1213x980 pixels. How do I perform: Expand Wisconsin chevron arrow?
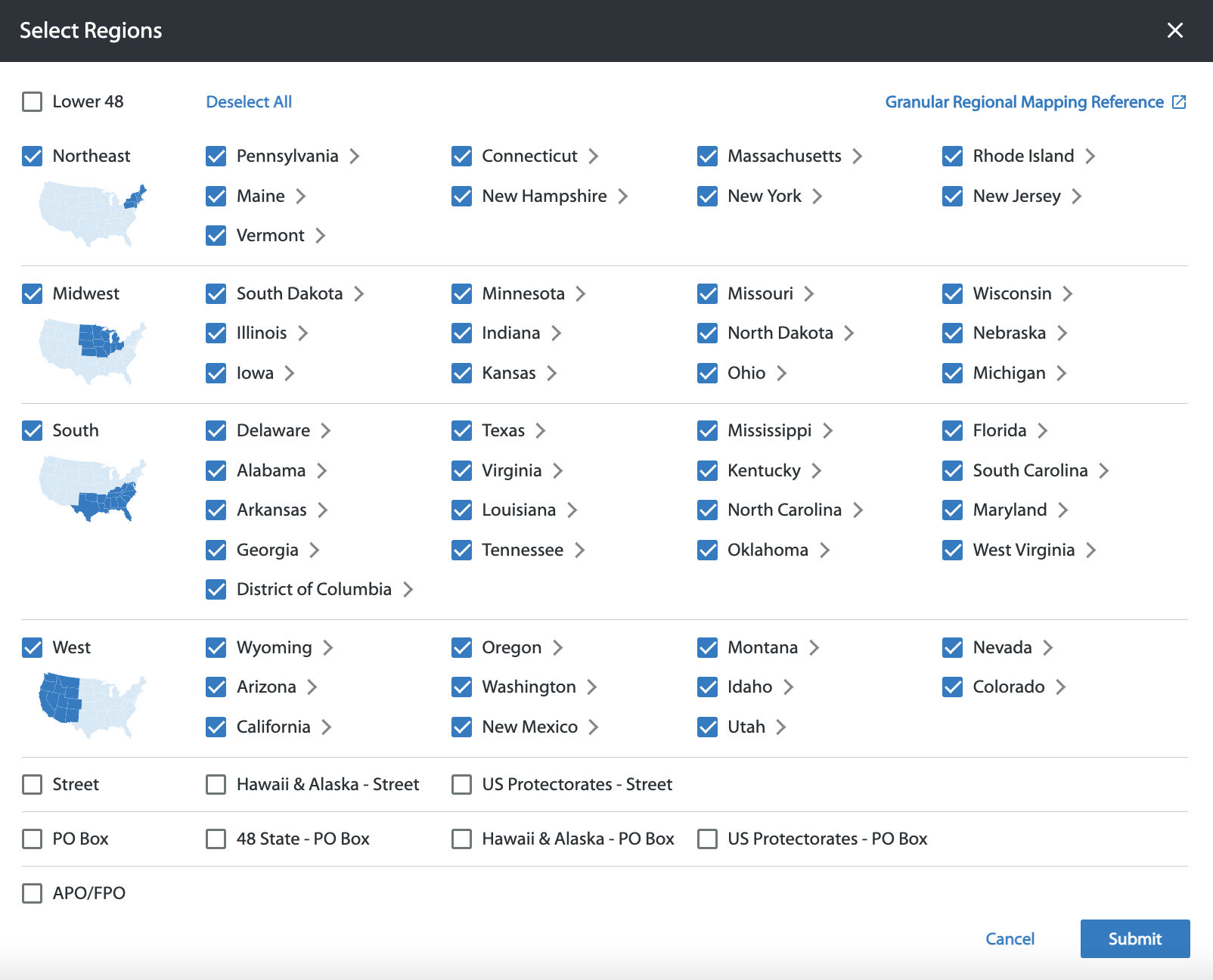click(1068, 293)
